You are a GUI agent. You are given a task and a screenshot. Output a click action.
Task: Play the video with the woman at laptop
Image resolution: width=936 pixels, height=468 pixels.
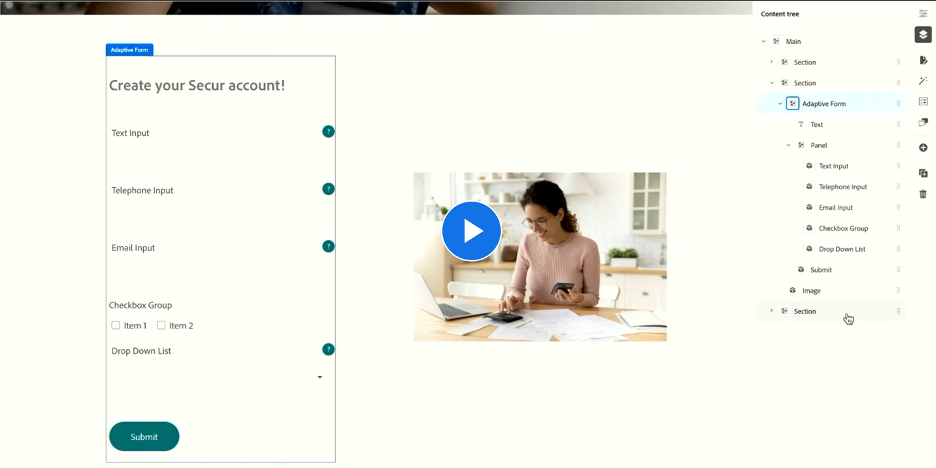pyautogui.click(x=471, y=231)
